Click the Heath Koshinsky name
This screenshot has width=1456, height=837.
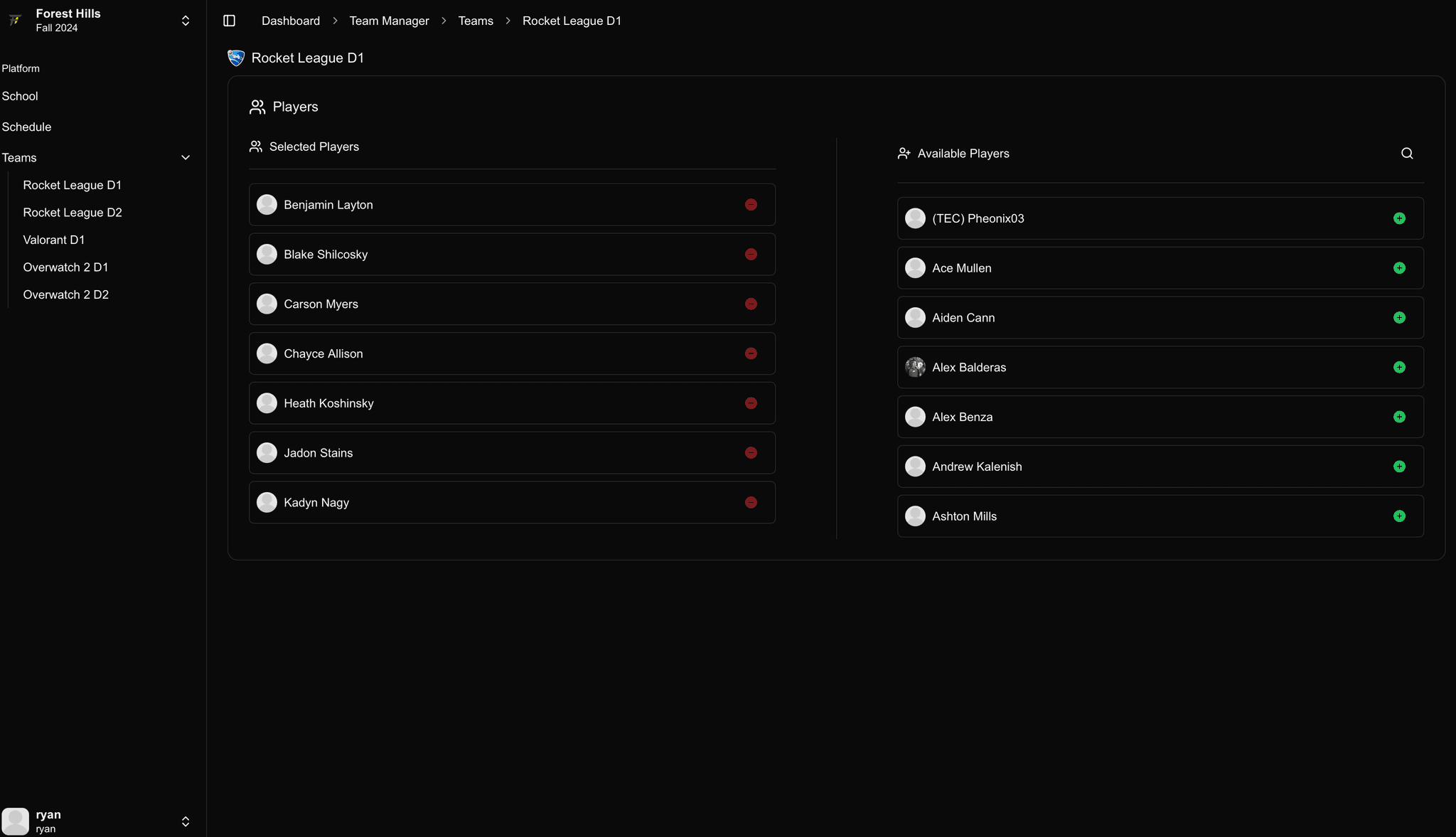(328, 403)
